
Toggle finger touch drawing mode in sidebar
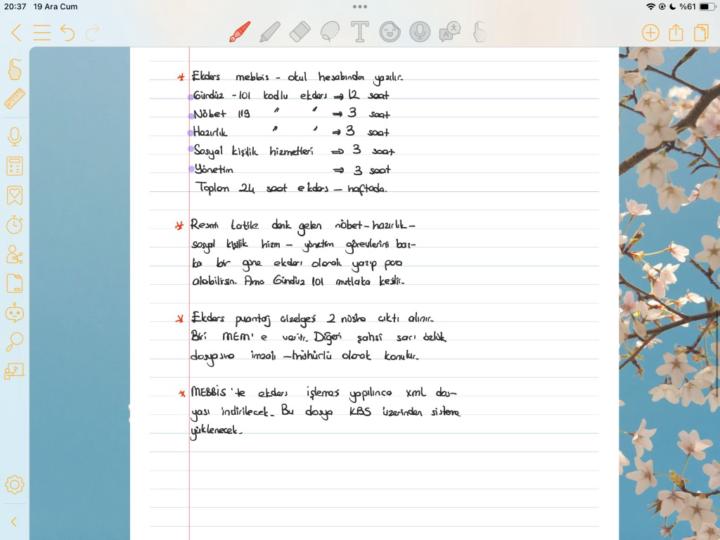[x=15, y=69]
